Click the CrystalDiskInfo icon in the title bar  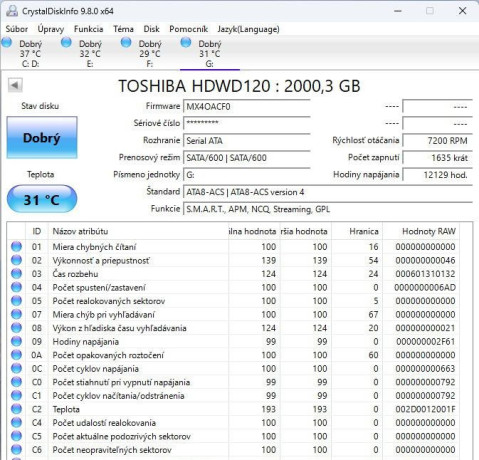pyautogui.click(x=12, y=11)
